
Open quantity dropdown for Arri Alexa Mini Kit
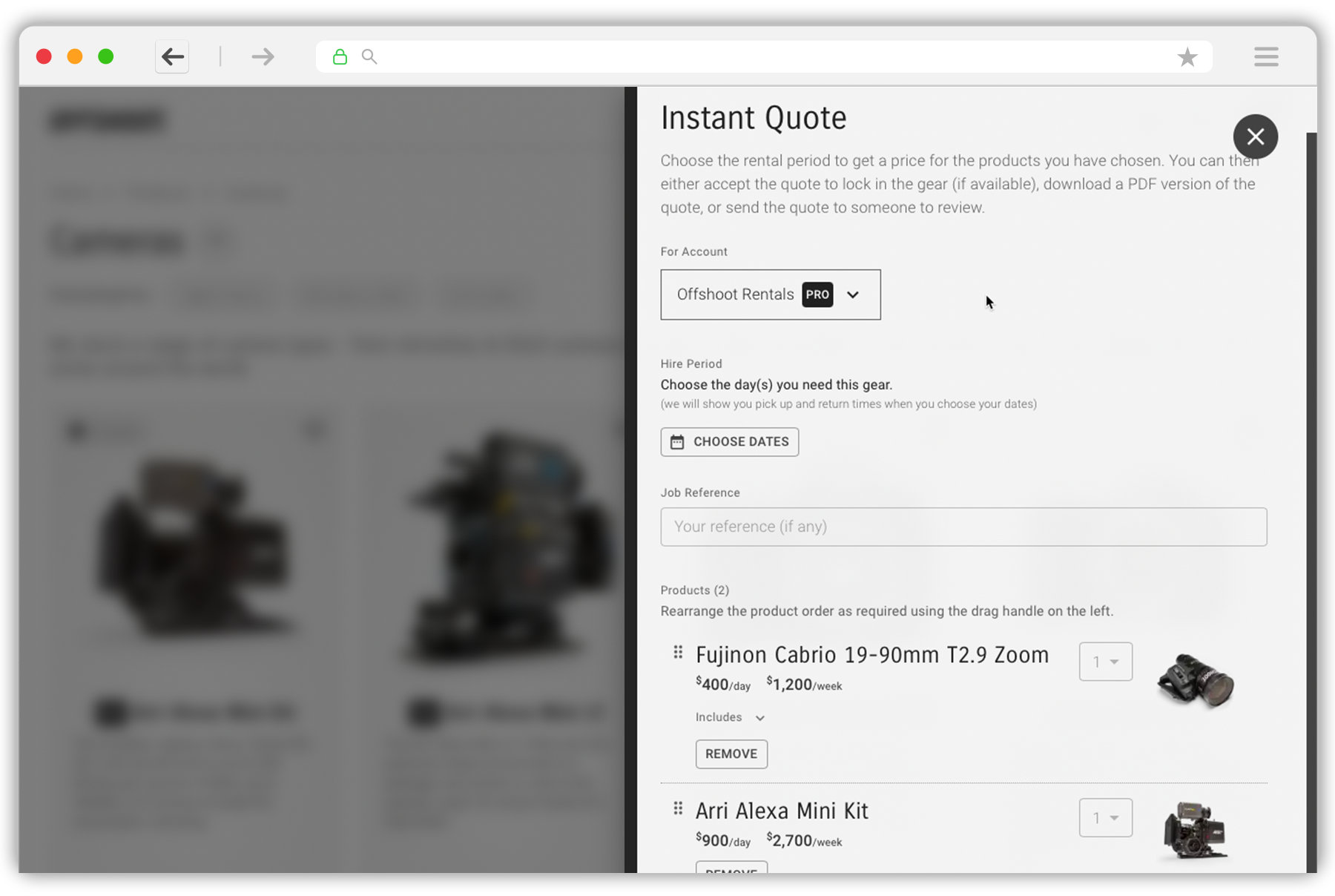pyautogui.click(x=1105, y=817)
